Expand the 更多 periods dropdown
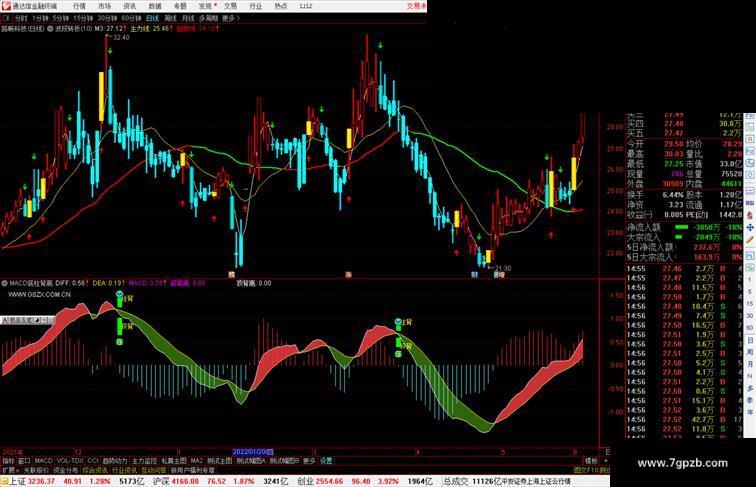The image size is (756, 487). click(231, 18)
